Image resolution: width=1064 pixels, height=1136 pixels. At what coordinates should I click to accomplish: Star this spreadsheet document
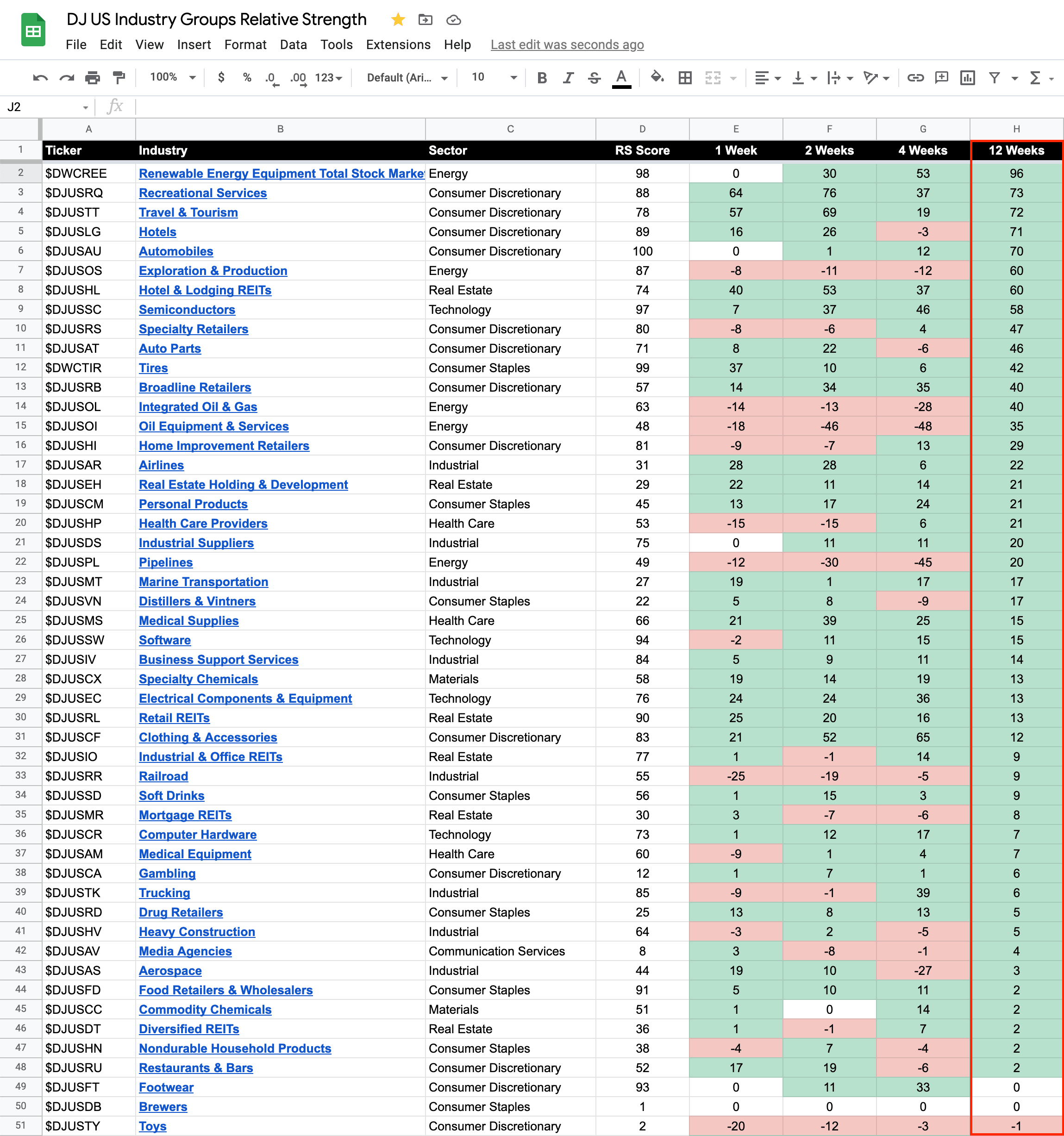[x=398, y=20]
